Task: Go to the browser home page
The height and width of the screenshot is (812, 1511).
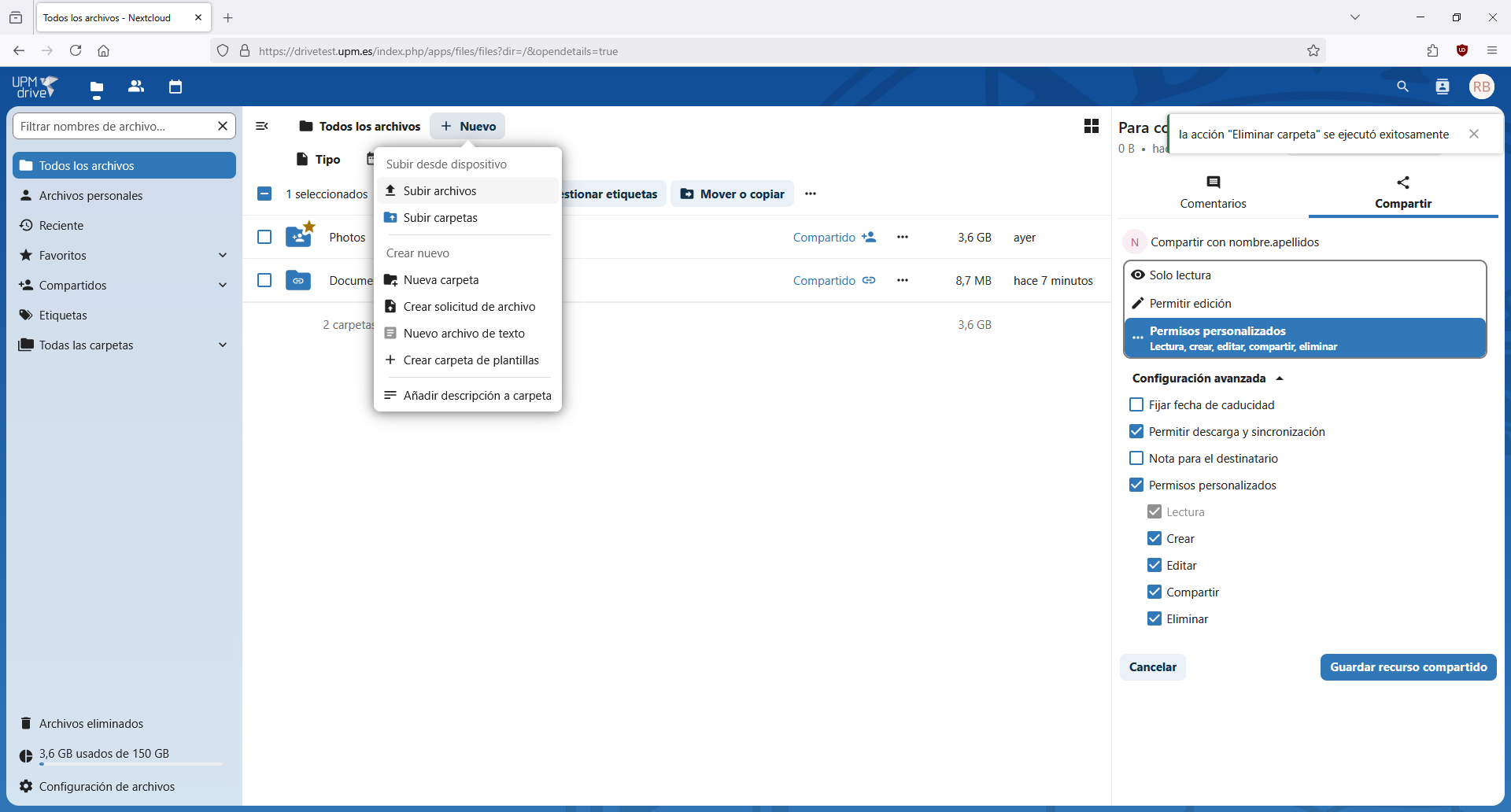Action: [103, 50]
